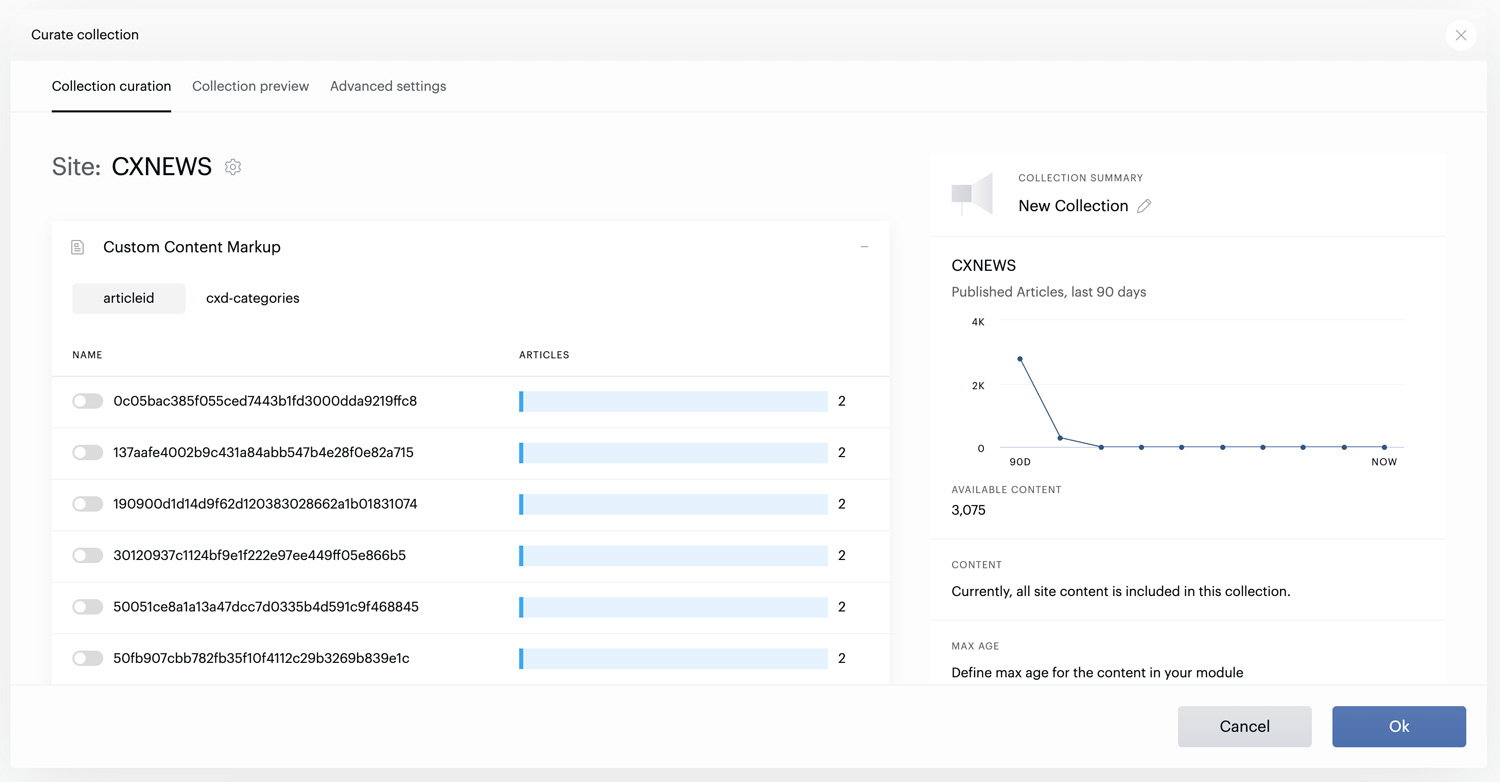Click the collection summary megaphone icon
Viewport: 1500px width, 782px height.
pyautogui.click(x=972, y=194)
